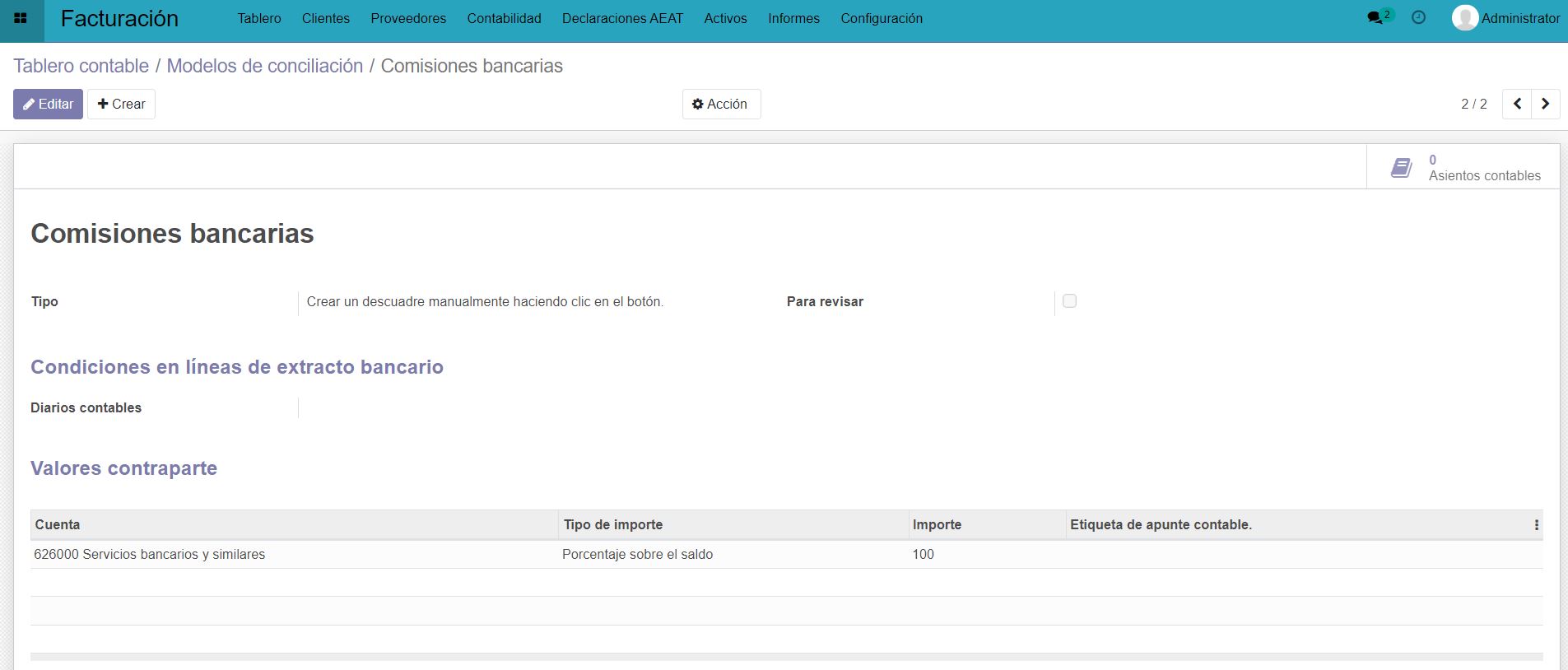
Task: Go to next record arrow
Action: 1545,104
